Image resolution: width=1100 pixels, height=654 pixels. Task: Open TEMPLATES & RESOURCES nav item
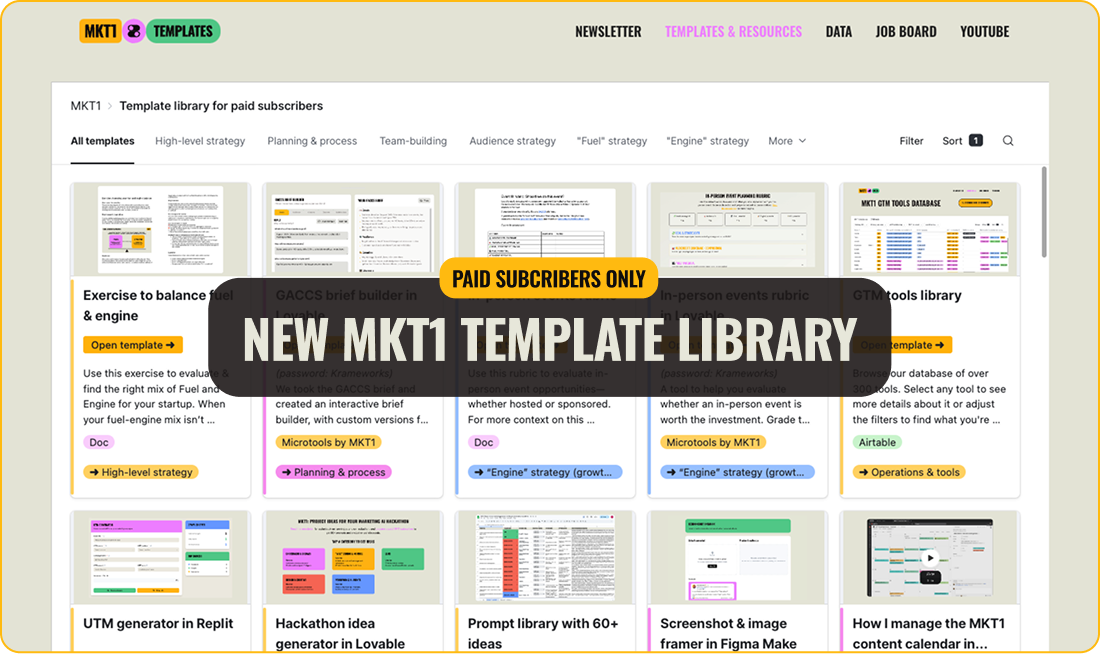(733, 32)
